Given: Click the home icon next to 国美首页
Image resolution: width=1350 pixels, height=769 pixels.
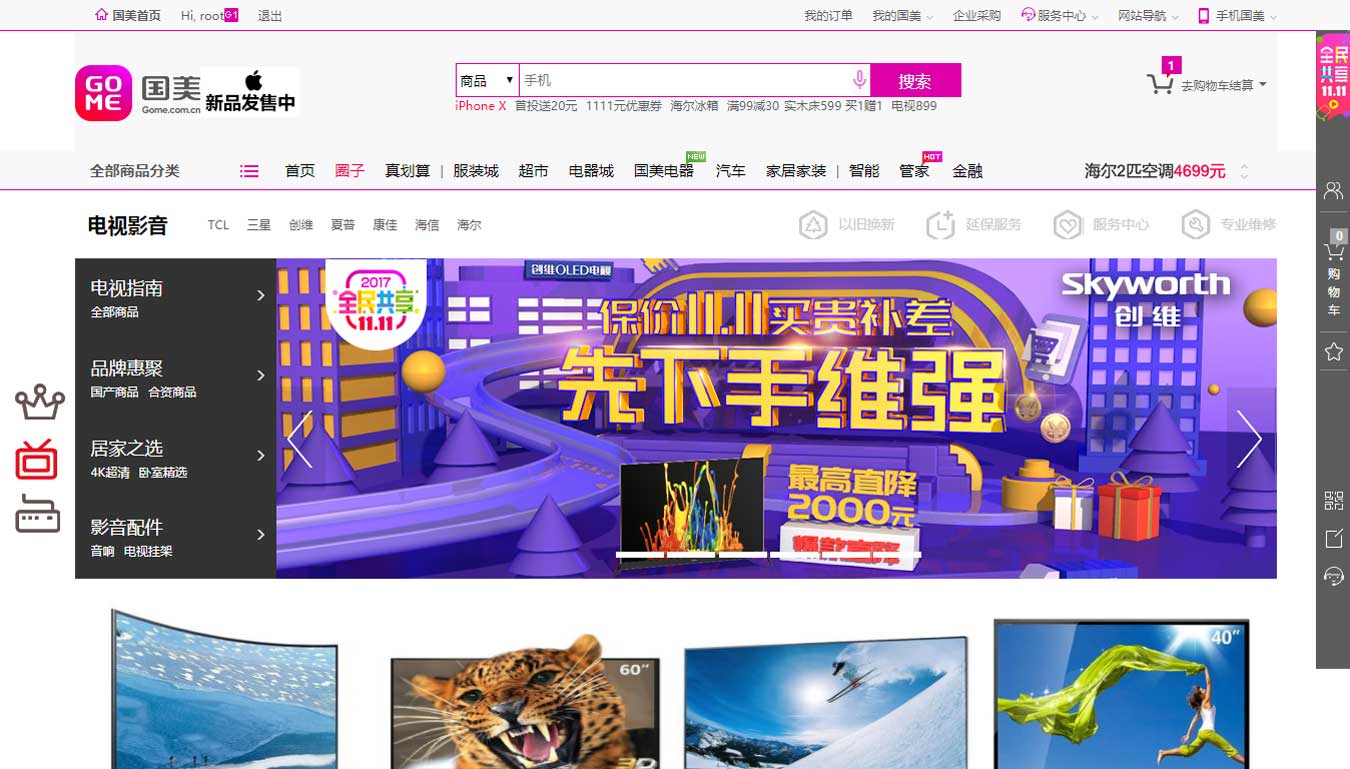Looking at the screenshot, I should [x=101, y=15].
